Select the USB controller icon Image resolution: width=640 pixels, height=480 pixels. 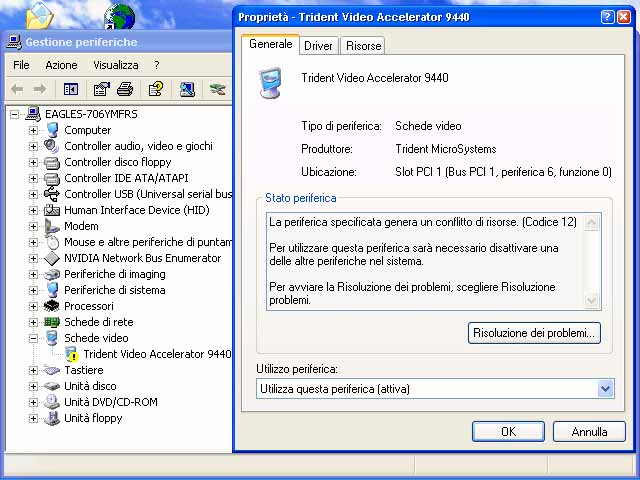(52, 194)
